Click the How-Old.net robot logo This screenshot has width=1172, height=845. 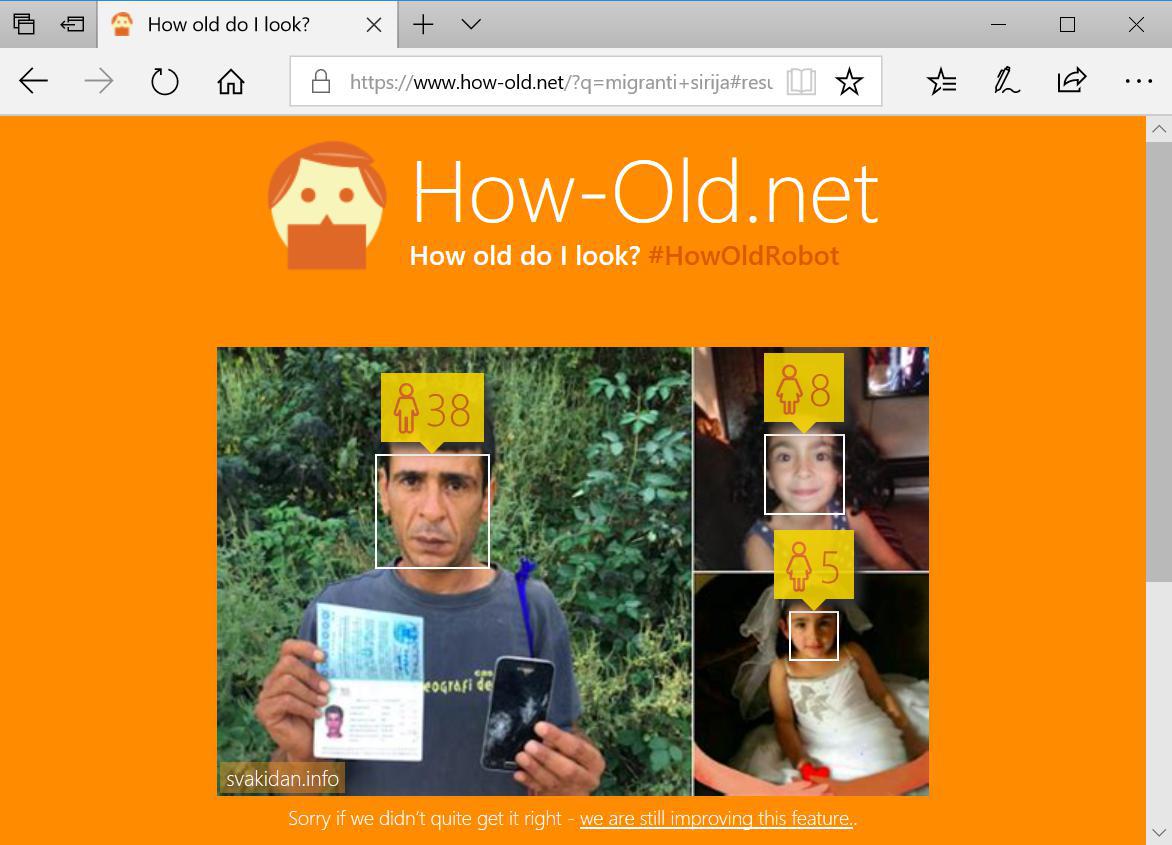coord(327,206)
